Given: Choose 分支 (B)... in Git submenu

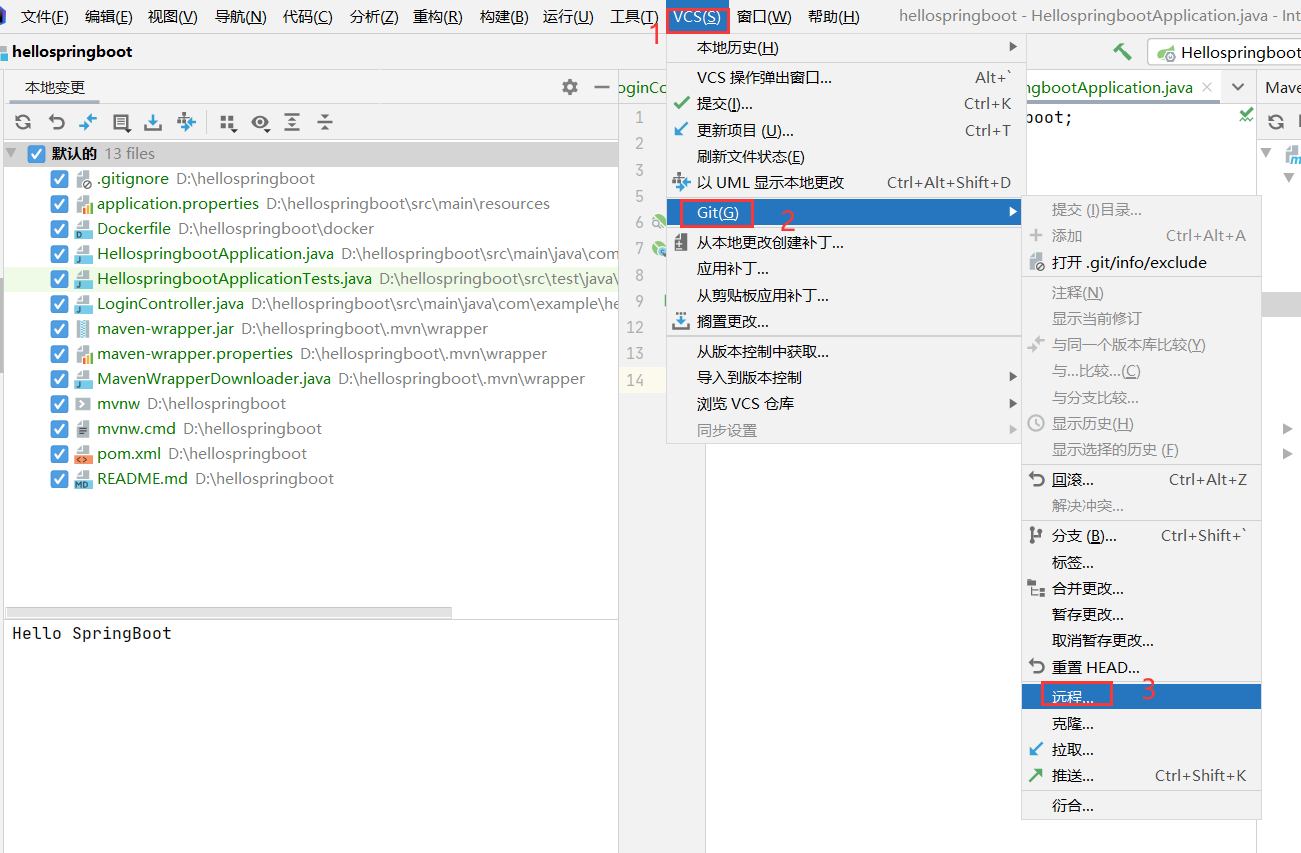Looking at the screenshot, I should (1141, 535).
